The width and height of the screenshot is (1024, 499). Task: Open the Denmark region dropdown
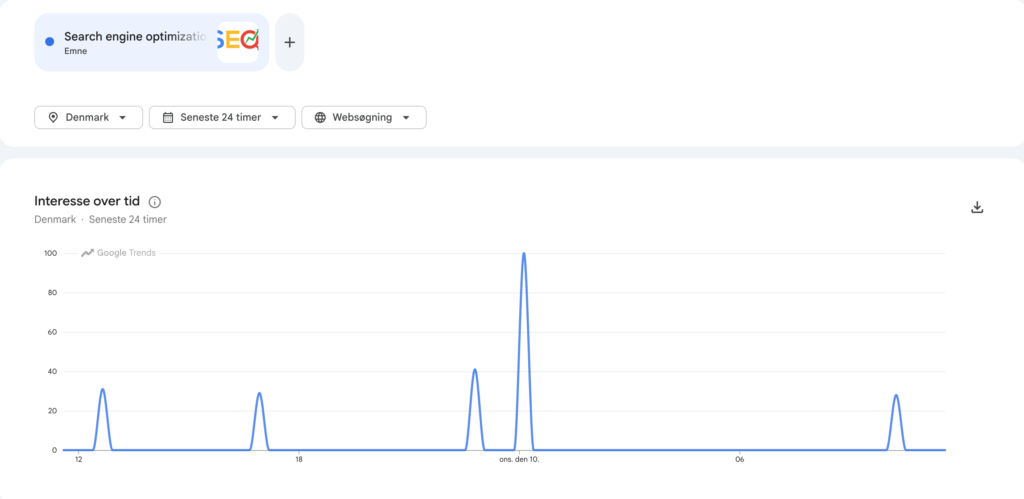(x=88, y=118)
